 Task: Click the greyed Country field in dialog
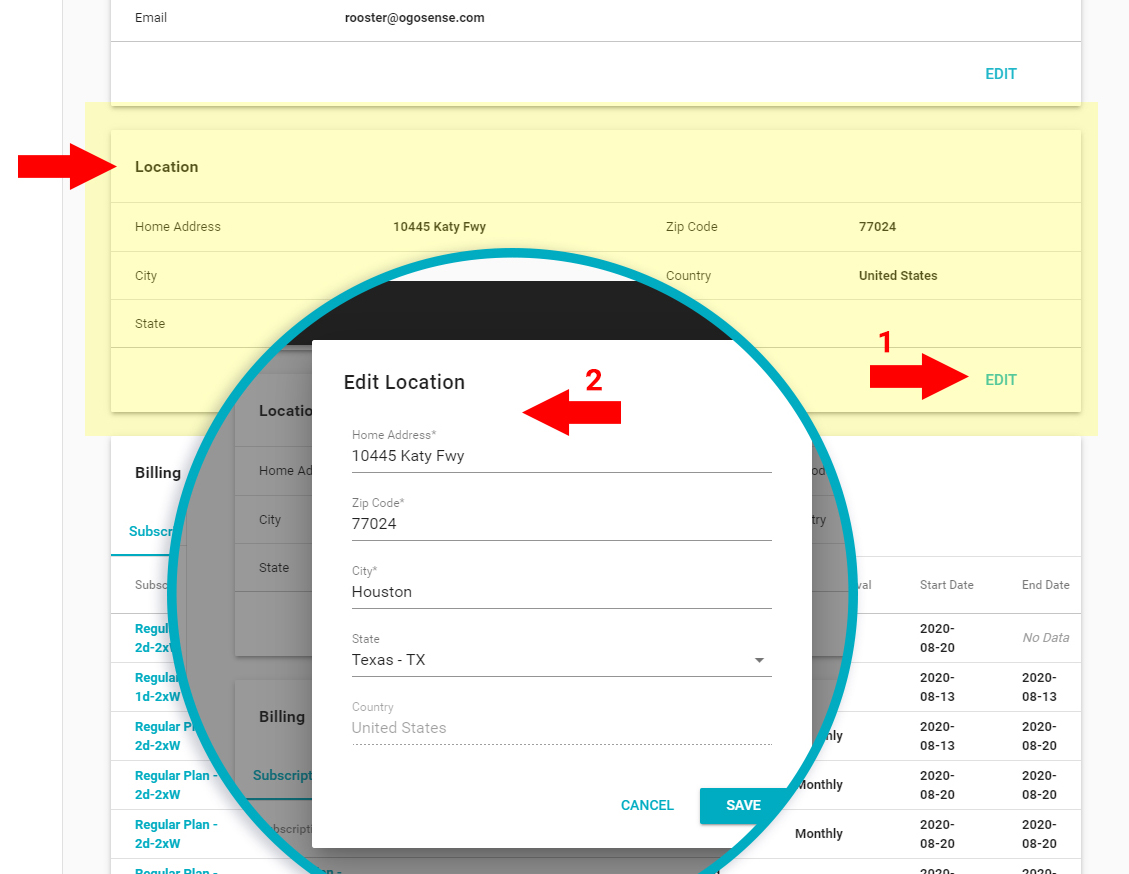pos(560,728)
